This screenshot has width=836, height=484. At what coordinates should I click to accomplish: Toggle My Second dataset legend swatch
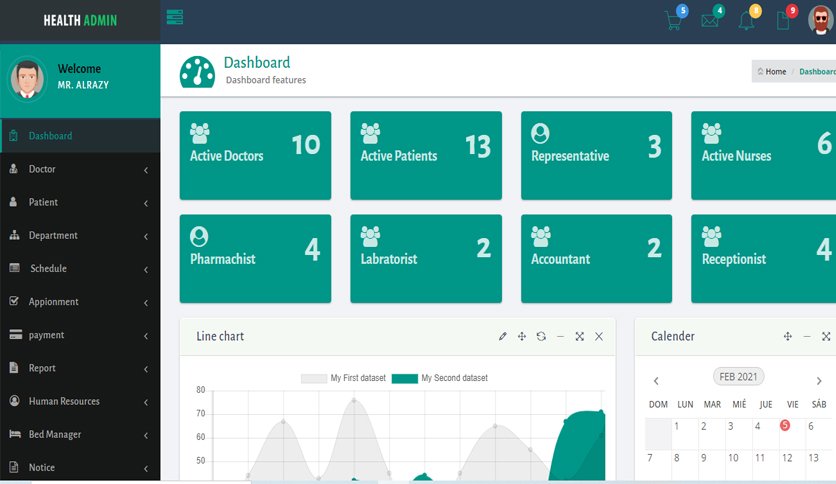(405, 378)
